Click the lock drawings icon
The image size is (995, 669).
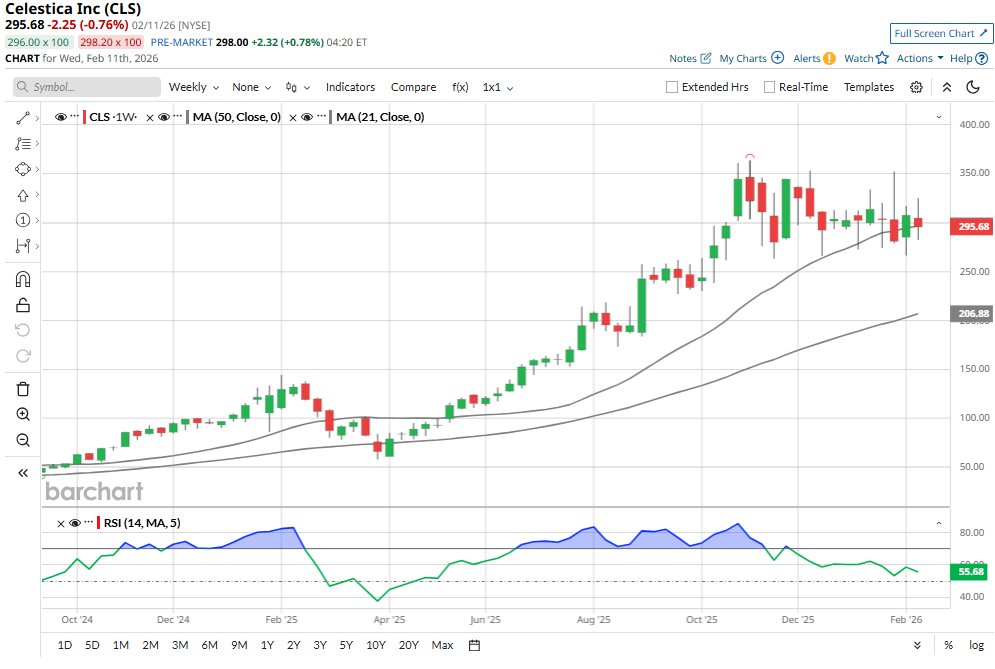coord(23,305)
